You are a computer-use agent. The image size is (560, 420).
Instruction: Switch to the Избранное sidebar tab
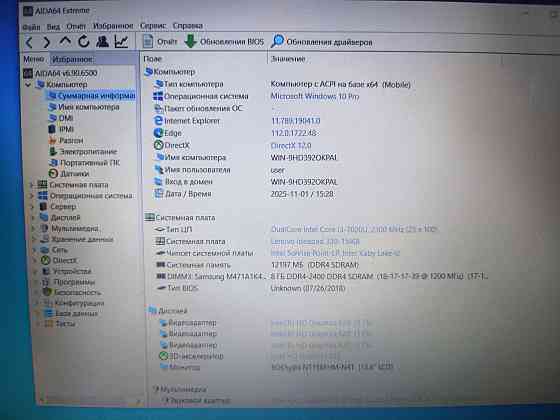72,59
